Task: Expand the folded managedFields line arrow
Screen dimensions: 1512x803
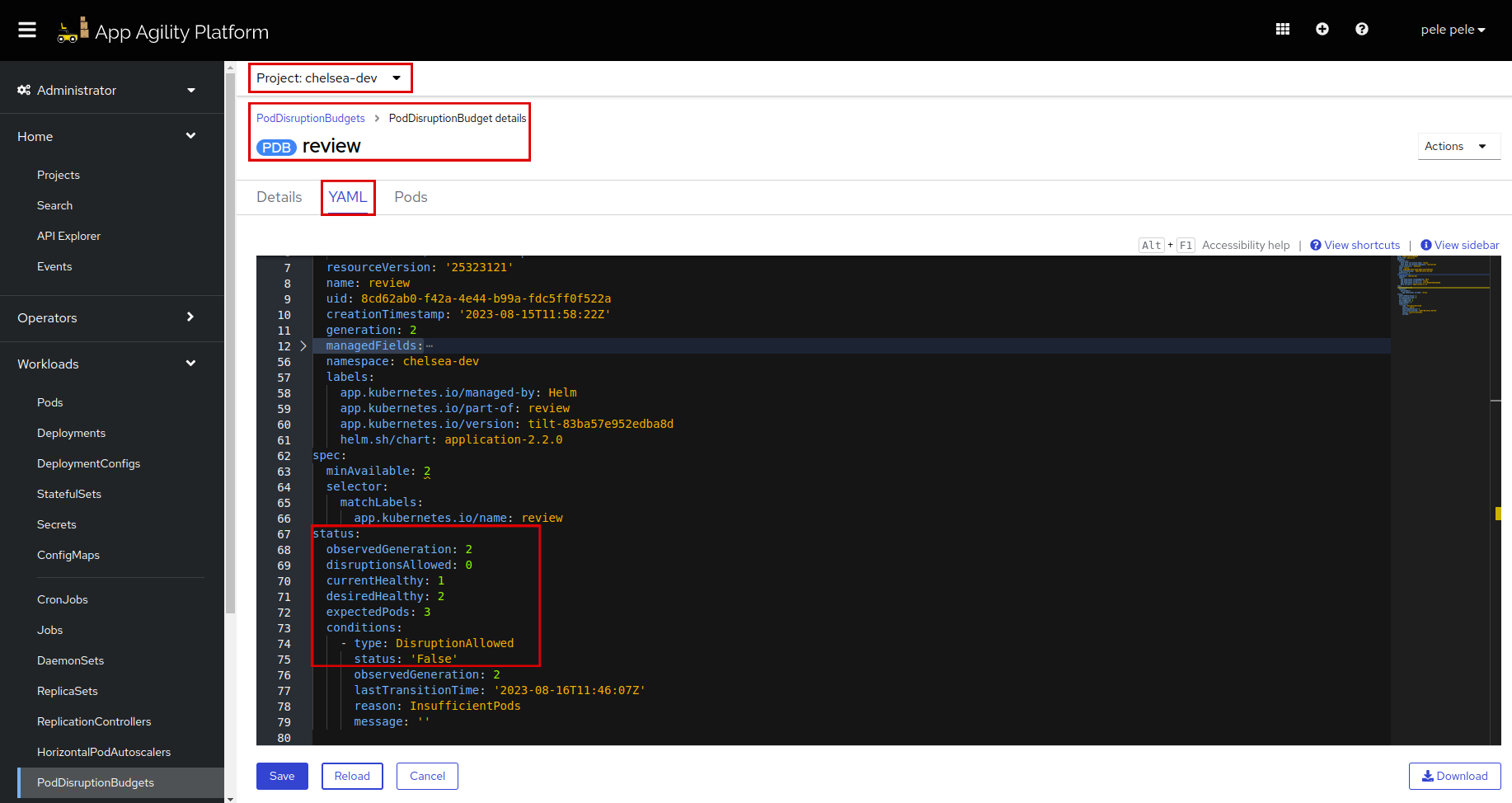Action: [x=303, y=346]
